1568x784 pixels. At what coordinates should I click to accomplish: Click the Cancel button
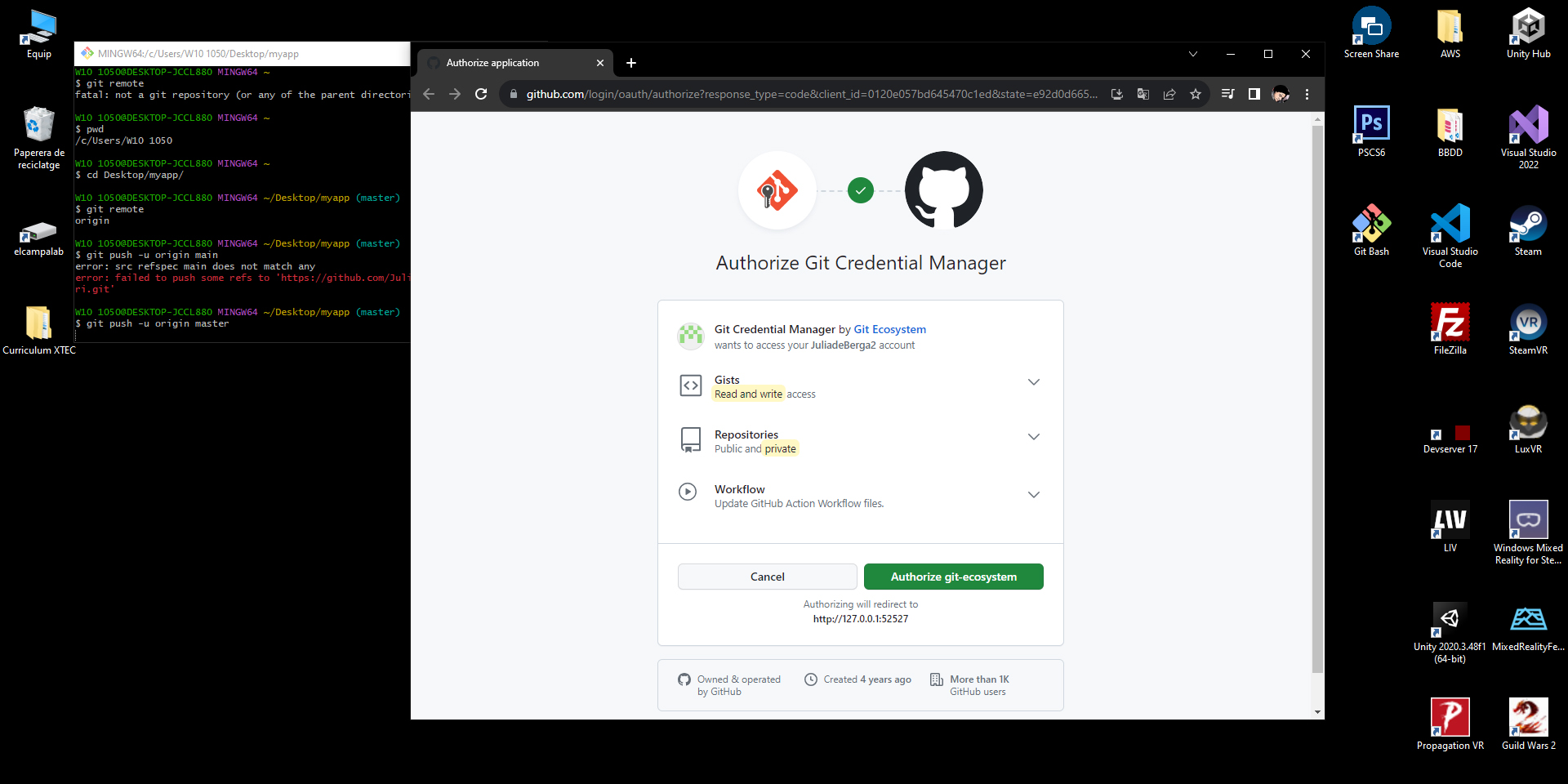pos(768,577)
